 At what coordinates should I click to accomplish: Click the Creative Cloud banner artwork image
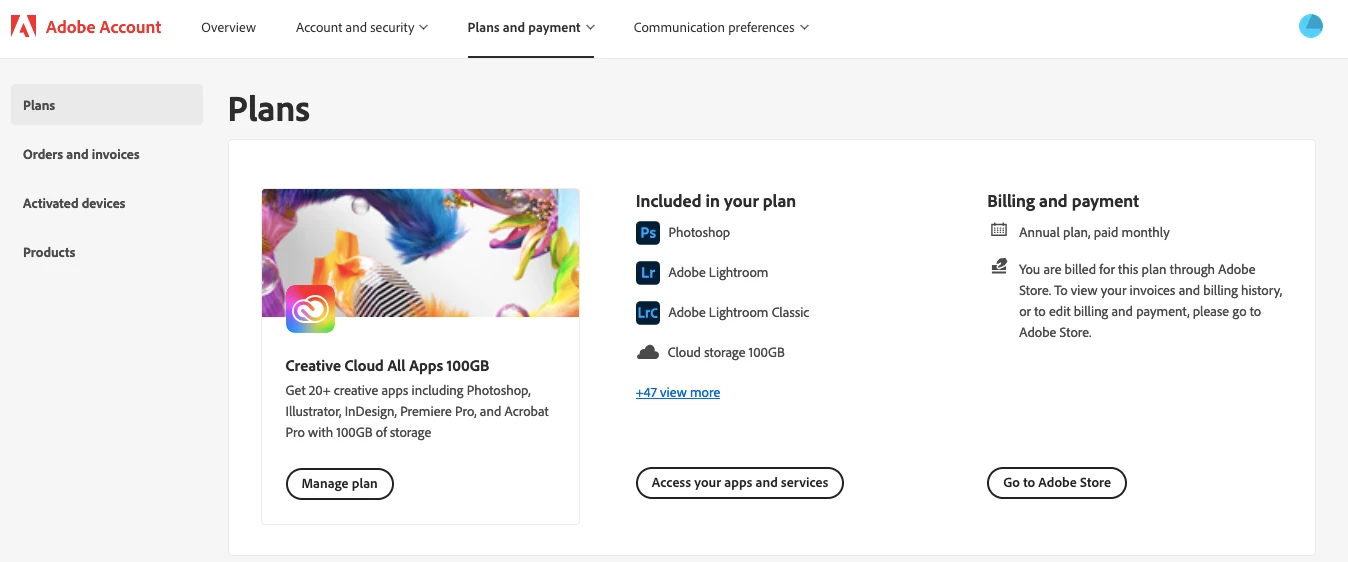(420, 253)
